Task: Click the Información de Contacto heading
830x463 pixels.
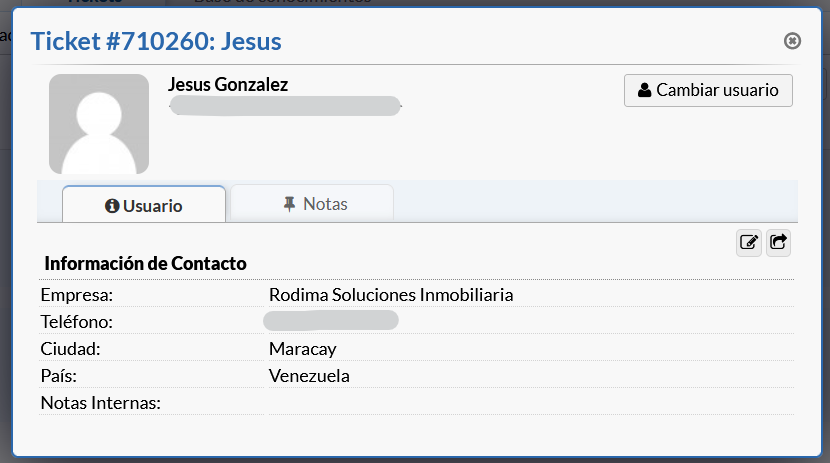Action: point(145,264)
